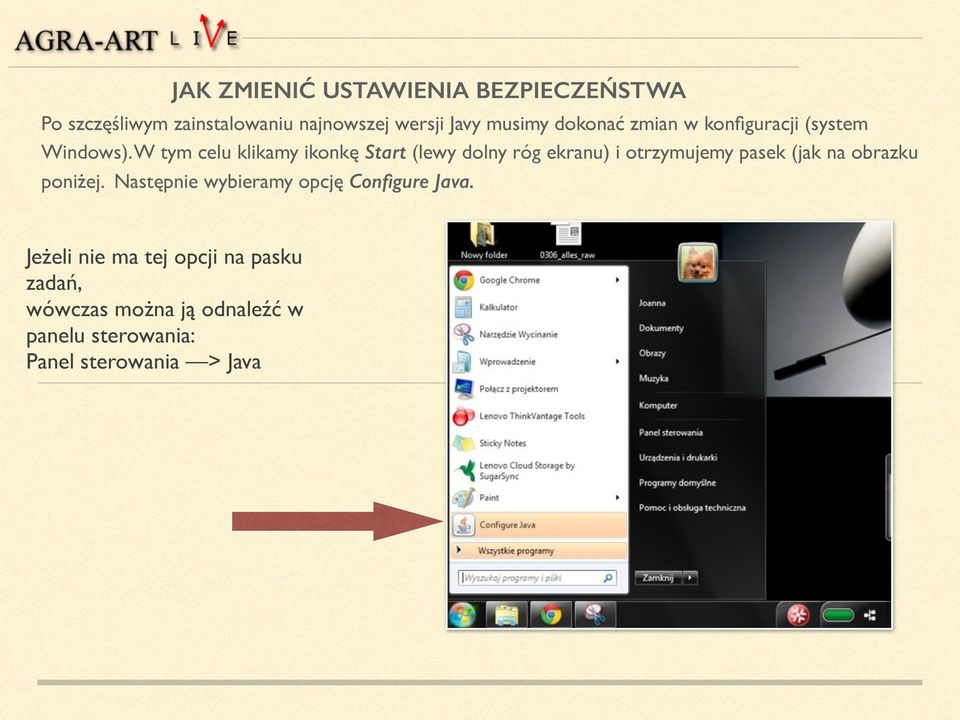The width and height of the screenshot is (960, 720).
Task: Launch Lenovo ThinkVantage Tools icon
Action: (x=463, y=416)
